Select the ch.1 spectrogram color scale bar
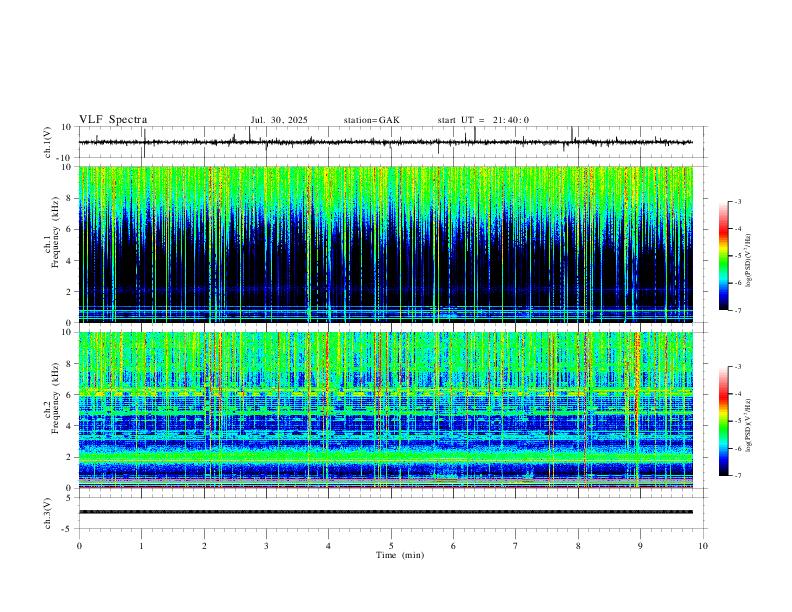Image resolution: width=792 pixels, height=612 pixels. click(723, 256)
